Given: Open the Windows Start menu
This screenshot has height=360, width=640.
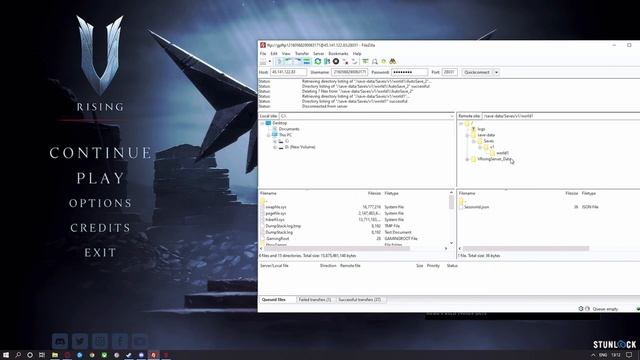Looking at the screenshot, I should pyautogui.click(x=6, y=355).
